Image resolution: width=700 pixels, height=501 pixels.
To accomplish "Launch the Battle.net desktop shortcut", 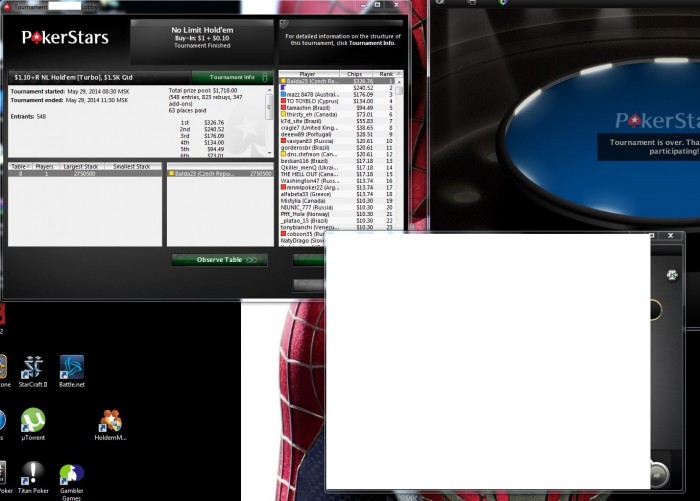I will pyautogui.click(x=72, y=371).
